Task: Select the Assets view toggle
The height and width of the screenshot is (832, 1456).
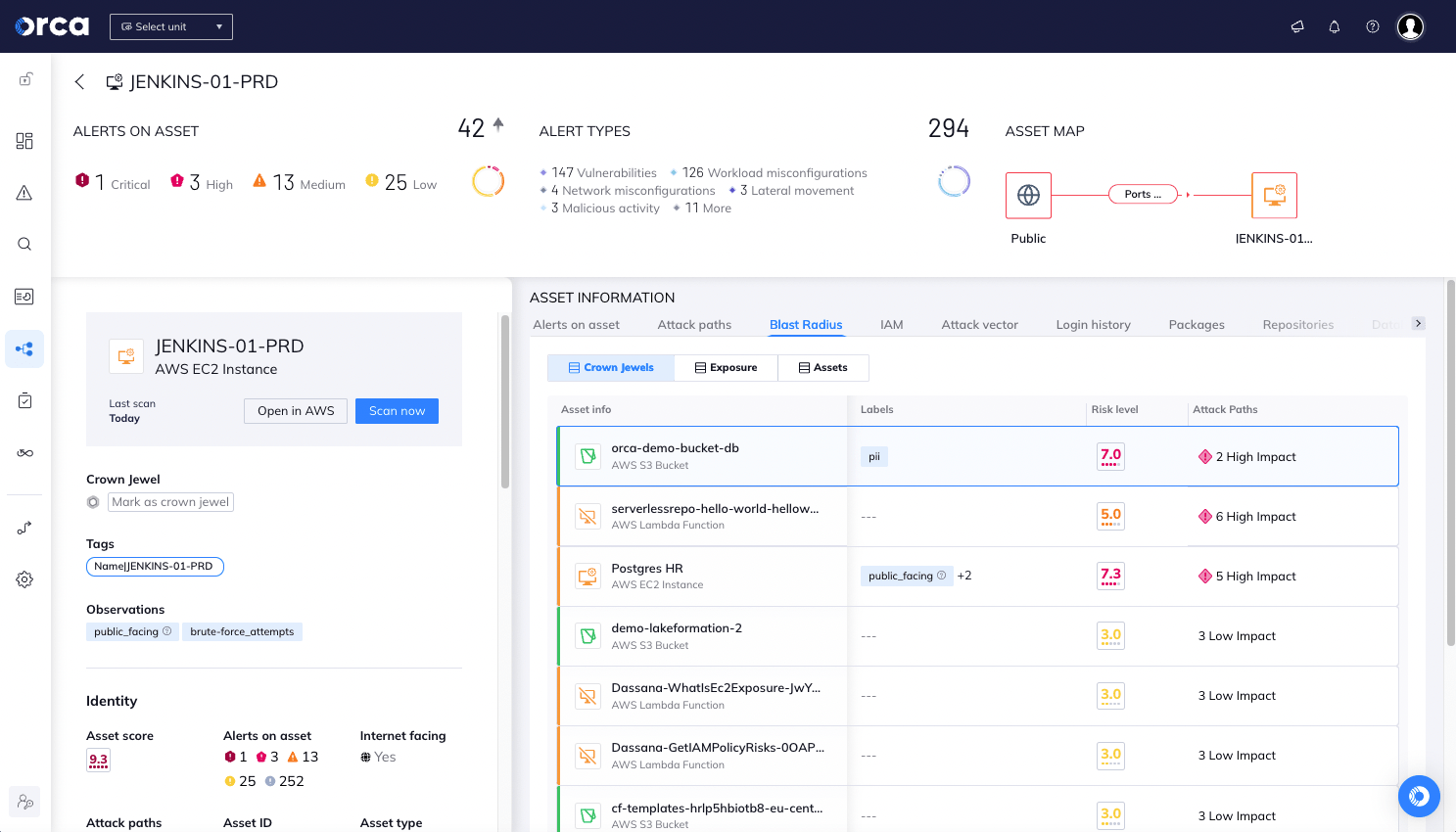Action: (822, 368)
